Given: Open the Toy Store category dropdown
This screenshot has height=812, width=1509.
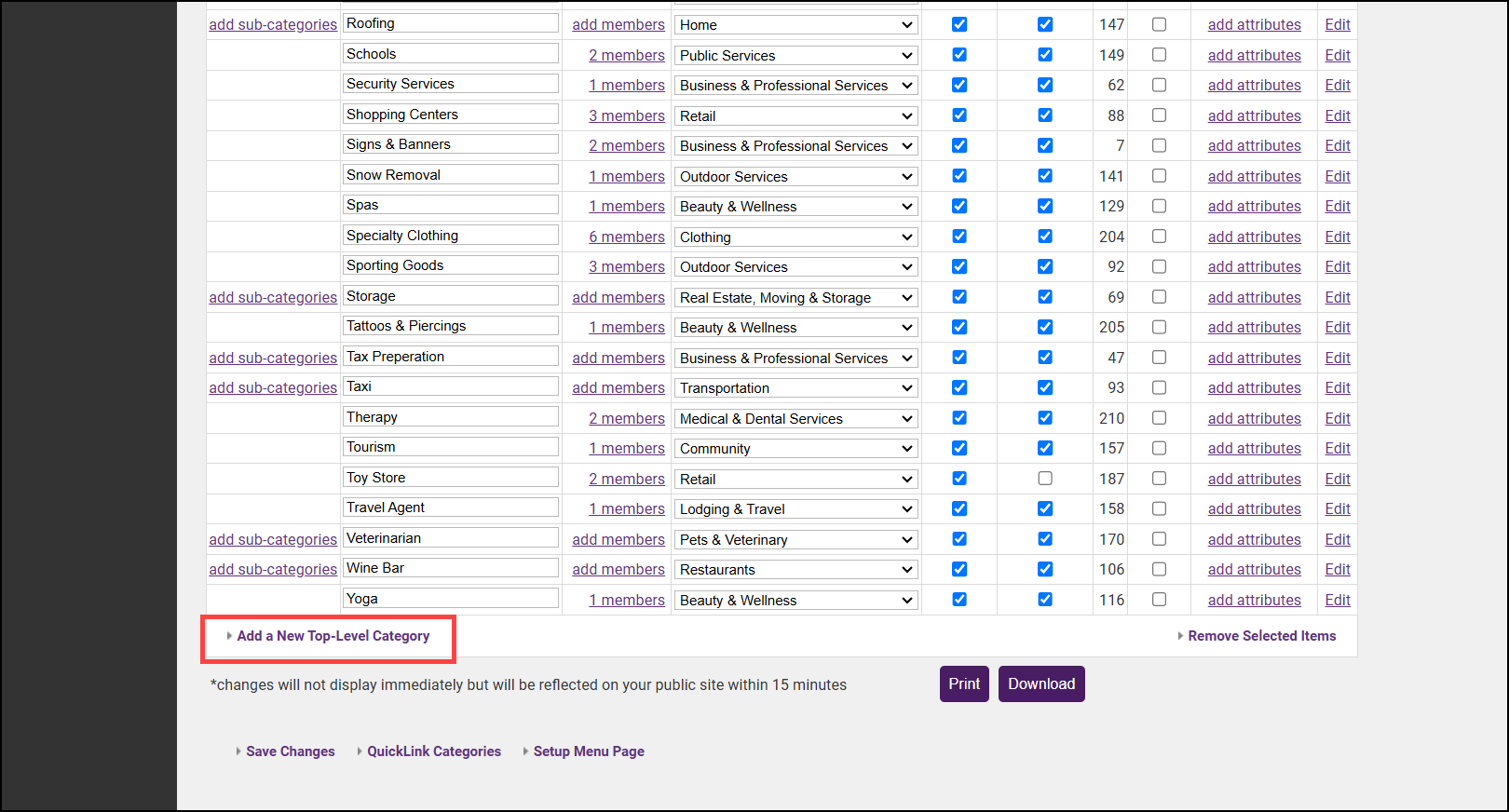Looking at the screenshot, I should [x=795, y=480].
